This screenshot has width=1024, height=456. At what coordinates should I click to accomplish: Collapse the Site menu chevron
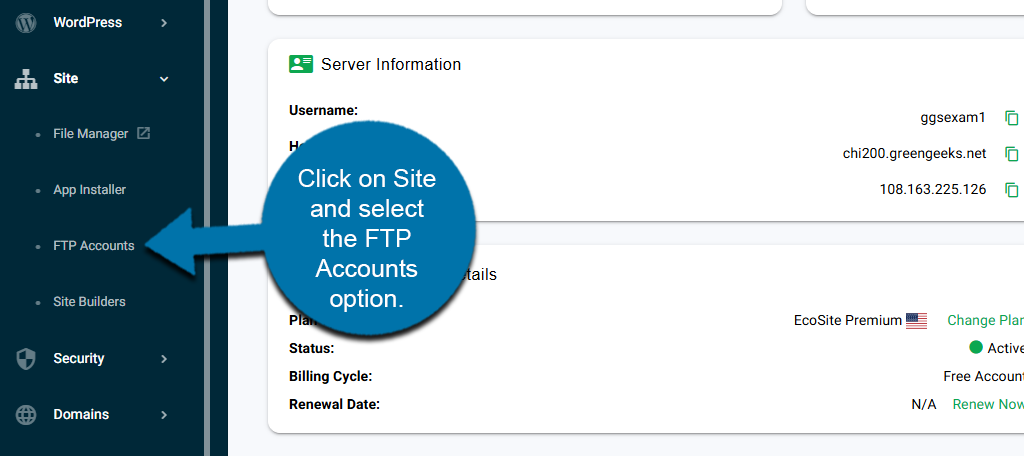pyautogui.click(x=164, y=79)
